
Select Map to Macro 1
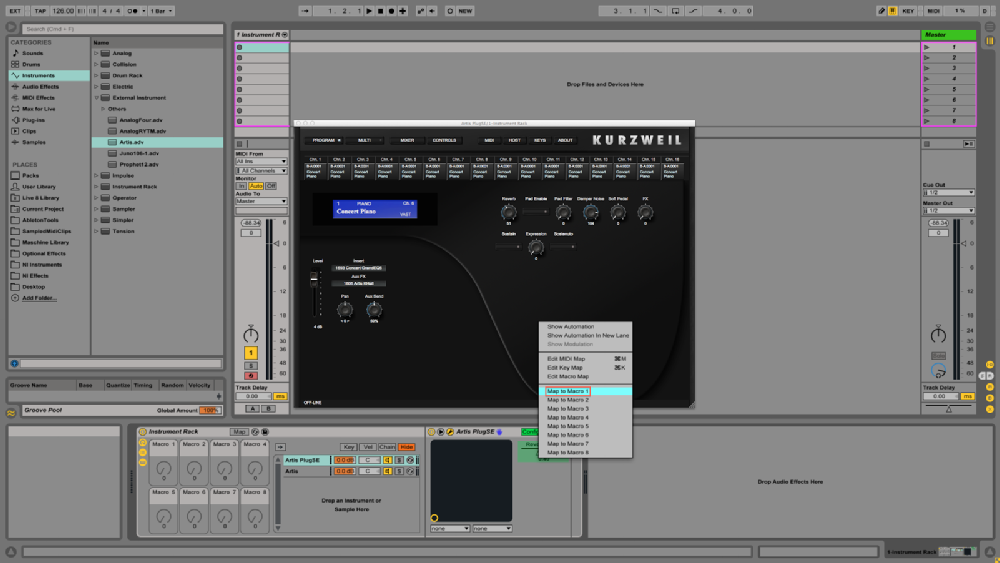click(x=568, y=391)
